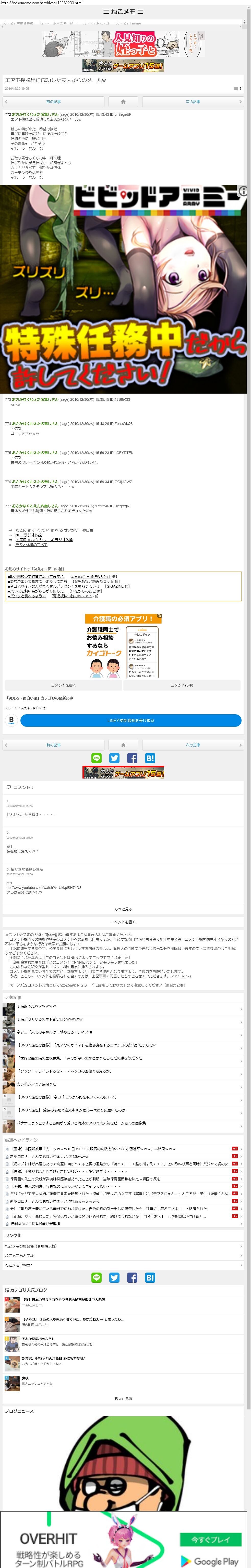Click もっと見る under the comments

pos(123,909)
